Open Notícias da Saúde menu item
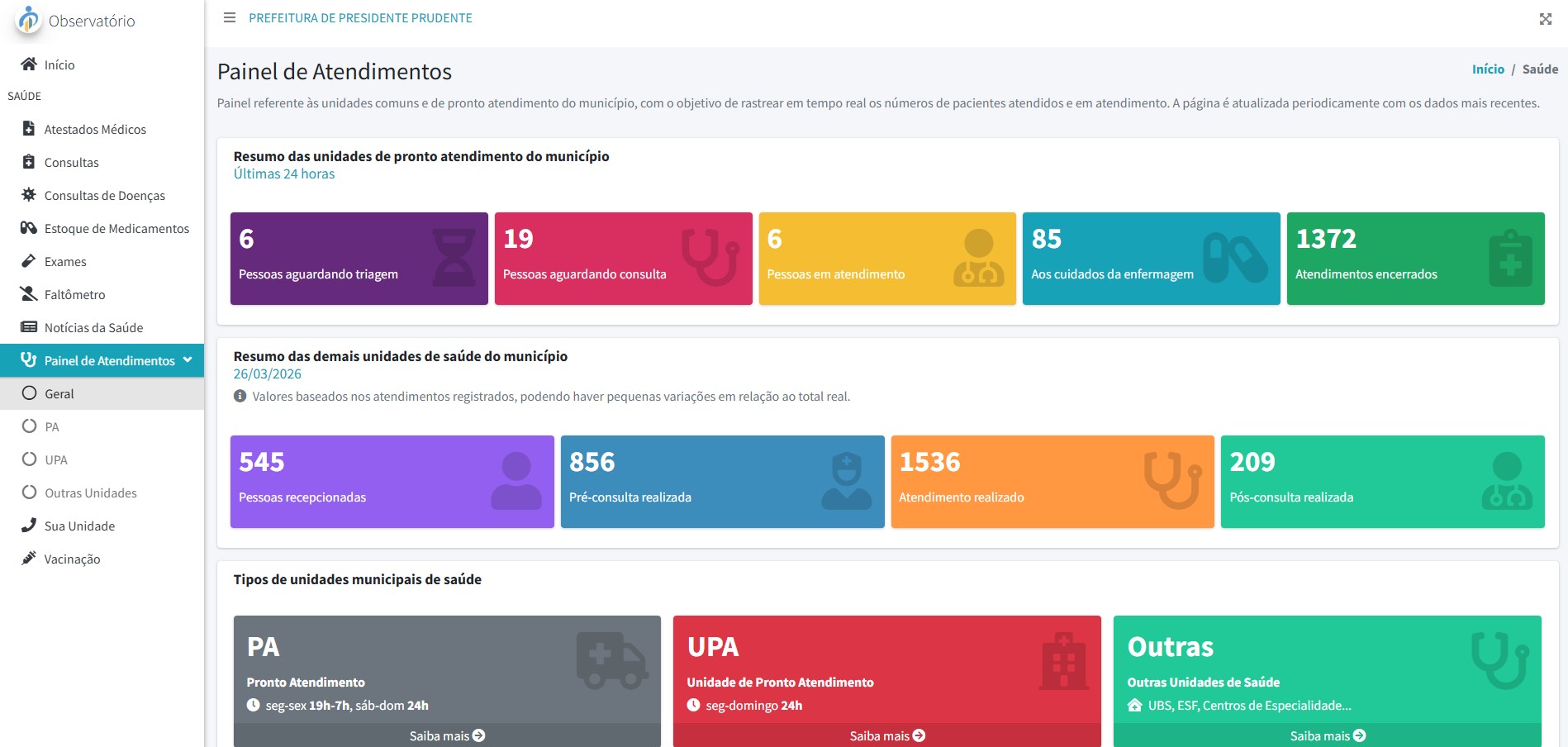The height and width of the screenshot is (747, 1568). click(x=93, y=328)
